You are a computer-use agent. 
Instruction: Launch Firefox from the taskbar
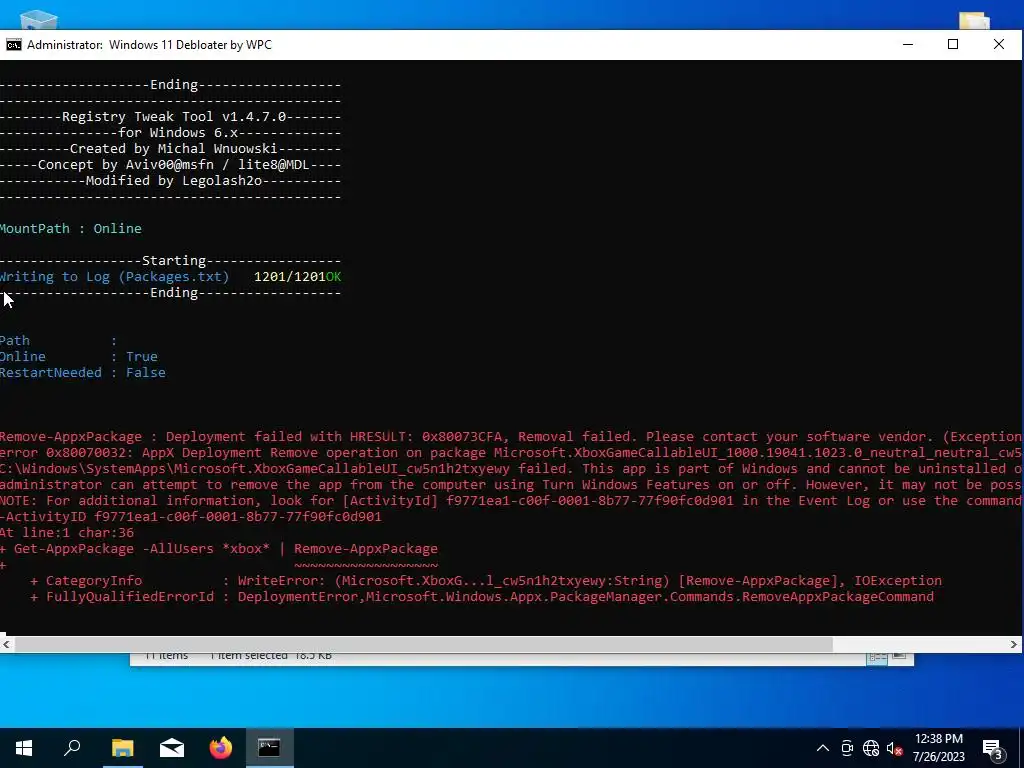221,747
